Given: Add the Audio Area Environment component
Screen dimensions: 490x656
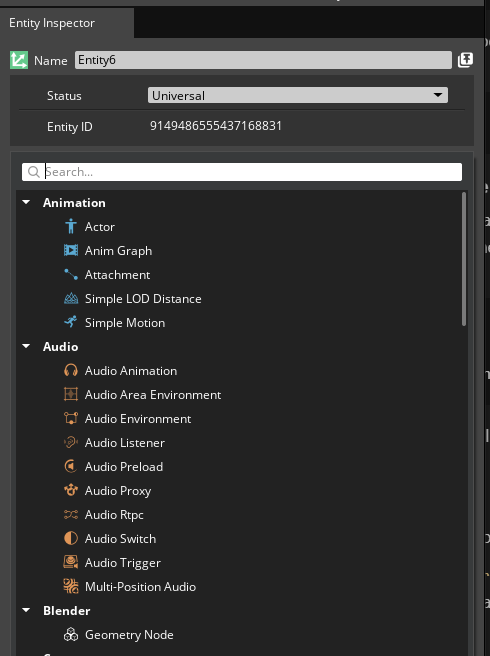Looking at the screenshot, I should pyautogui.click(x=153, y=395).
